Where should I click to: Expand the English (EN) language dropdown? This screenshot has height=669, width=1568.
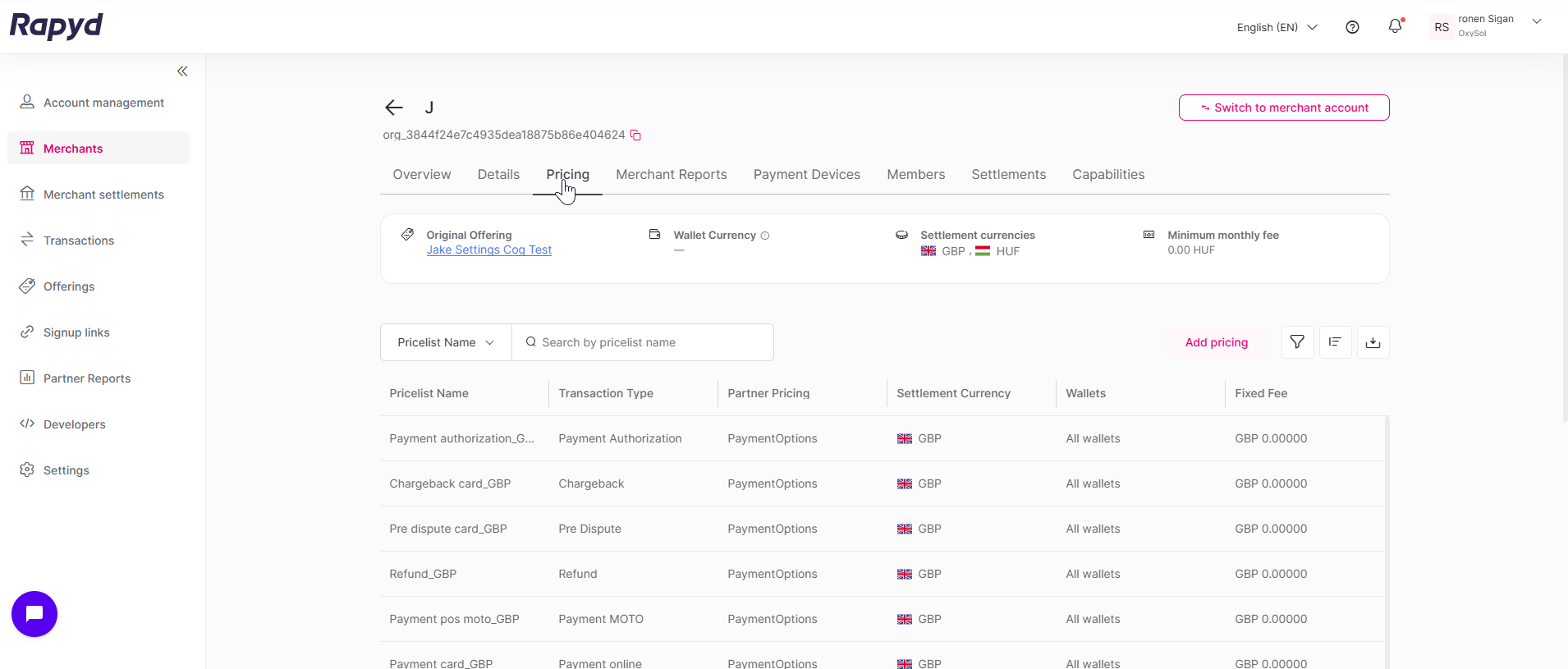(x=1277, y=27)
